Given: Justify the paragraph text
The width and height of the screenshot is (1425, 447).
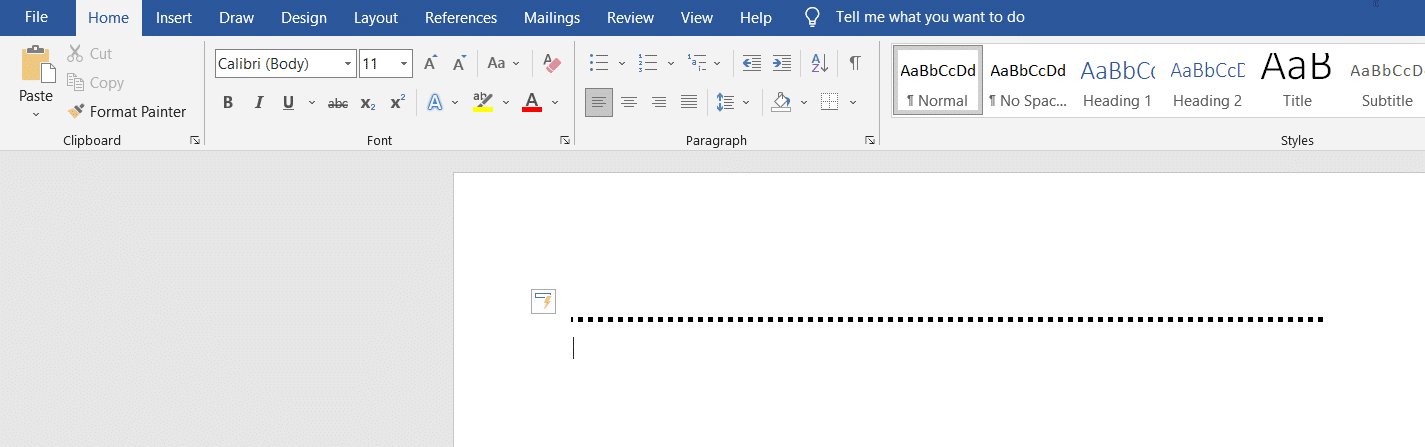Looking at the screenshot, I should coord(689,102).
